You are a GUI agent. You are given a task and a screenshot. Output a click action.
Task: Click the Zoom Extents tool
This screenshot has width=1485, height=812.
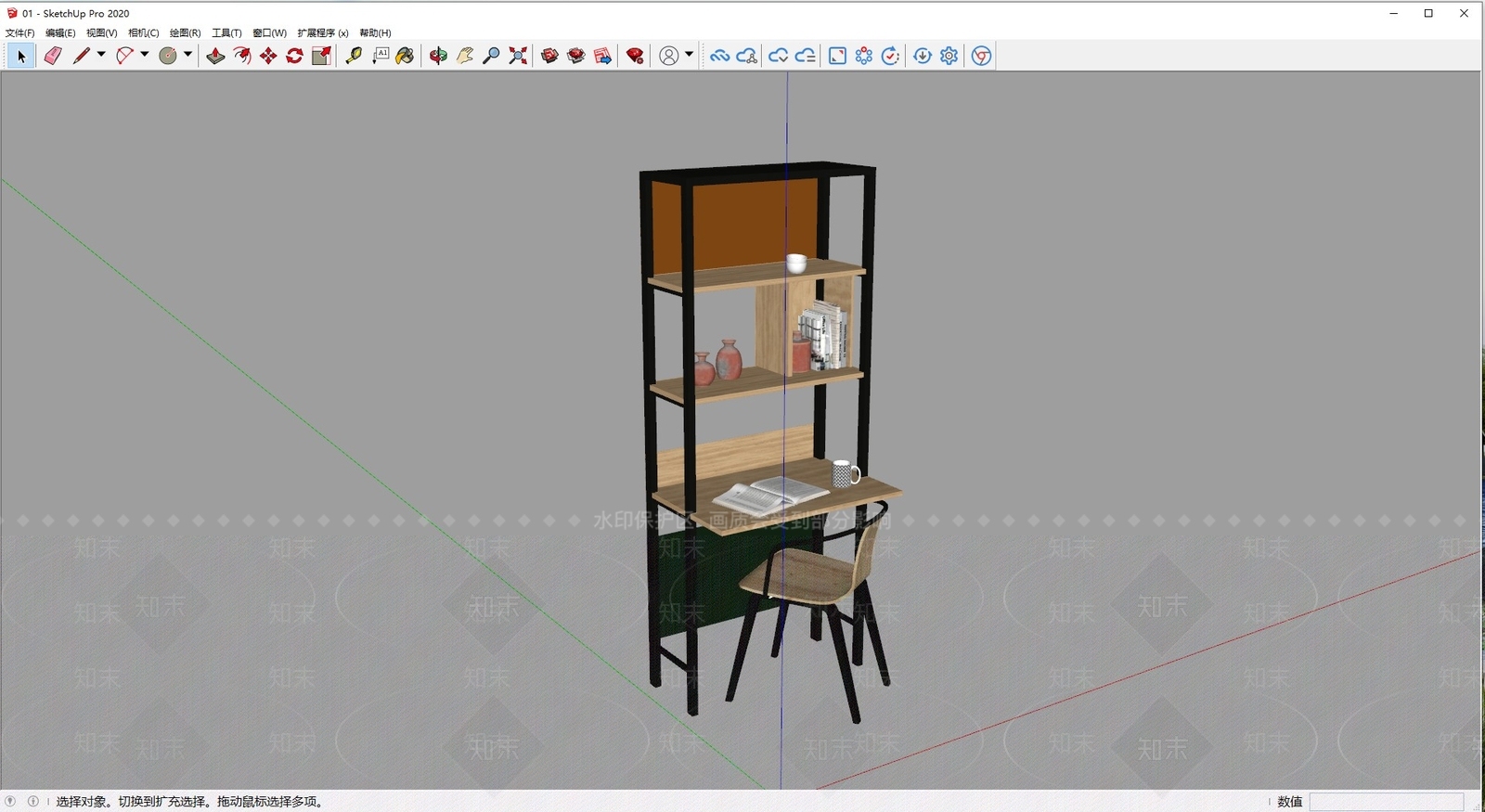coord(518,56)
